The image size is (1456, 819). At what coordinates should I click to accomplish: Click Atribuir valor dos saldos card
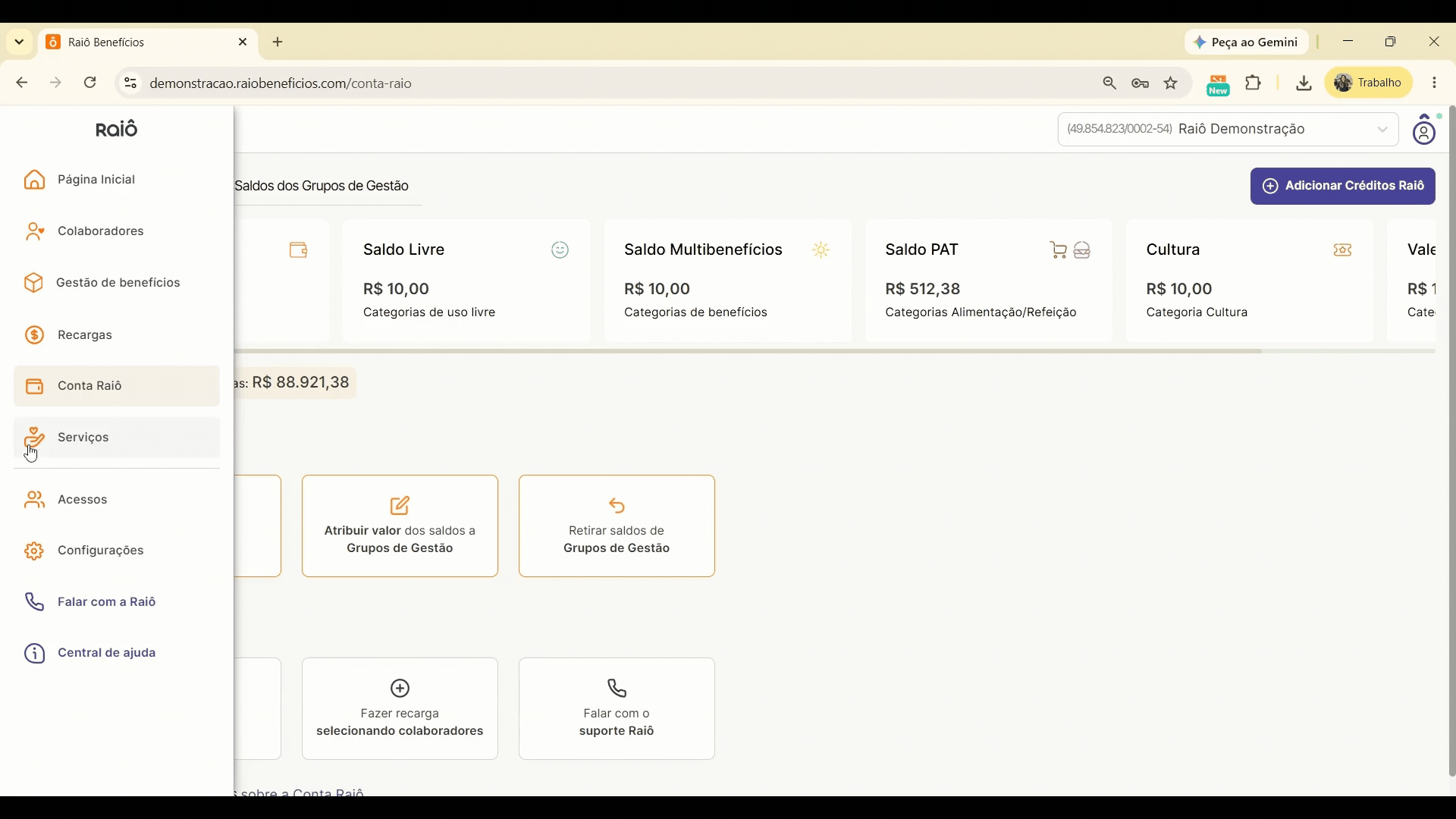click(x=400, y=527)
